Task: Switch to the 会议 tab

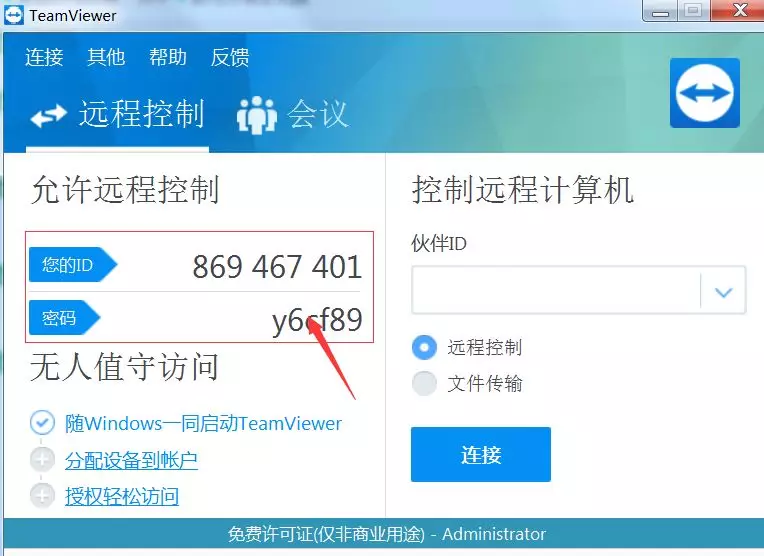Action: [292, 114]
